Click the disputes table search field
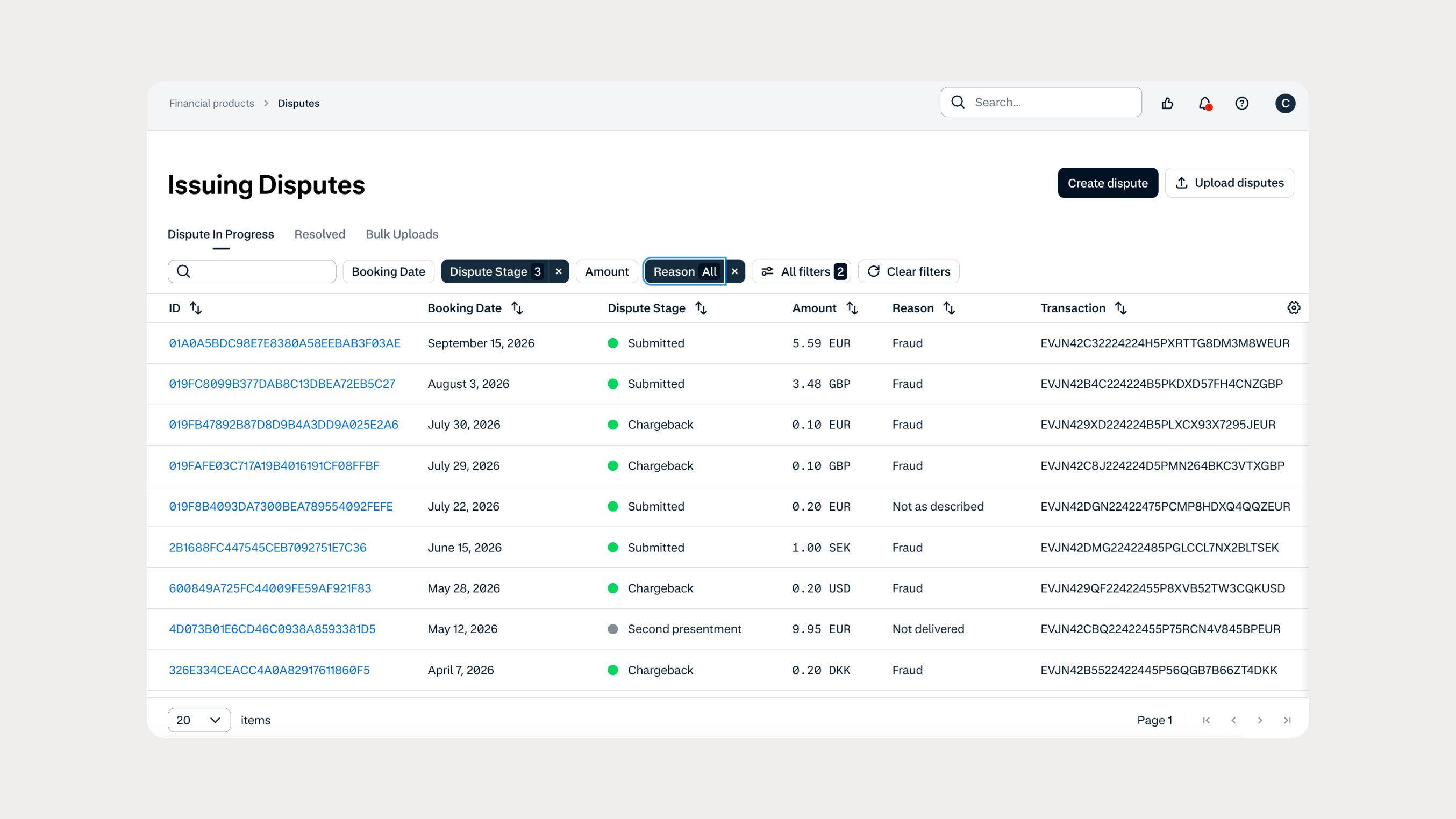Image resolution: width=1456 pixels, height=819 pixels. pos(252,272)
